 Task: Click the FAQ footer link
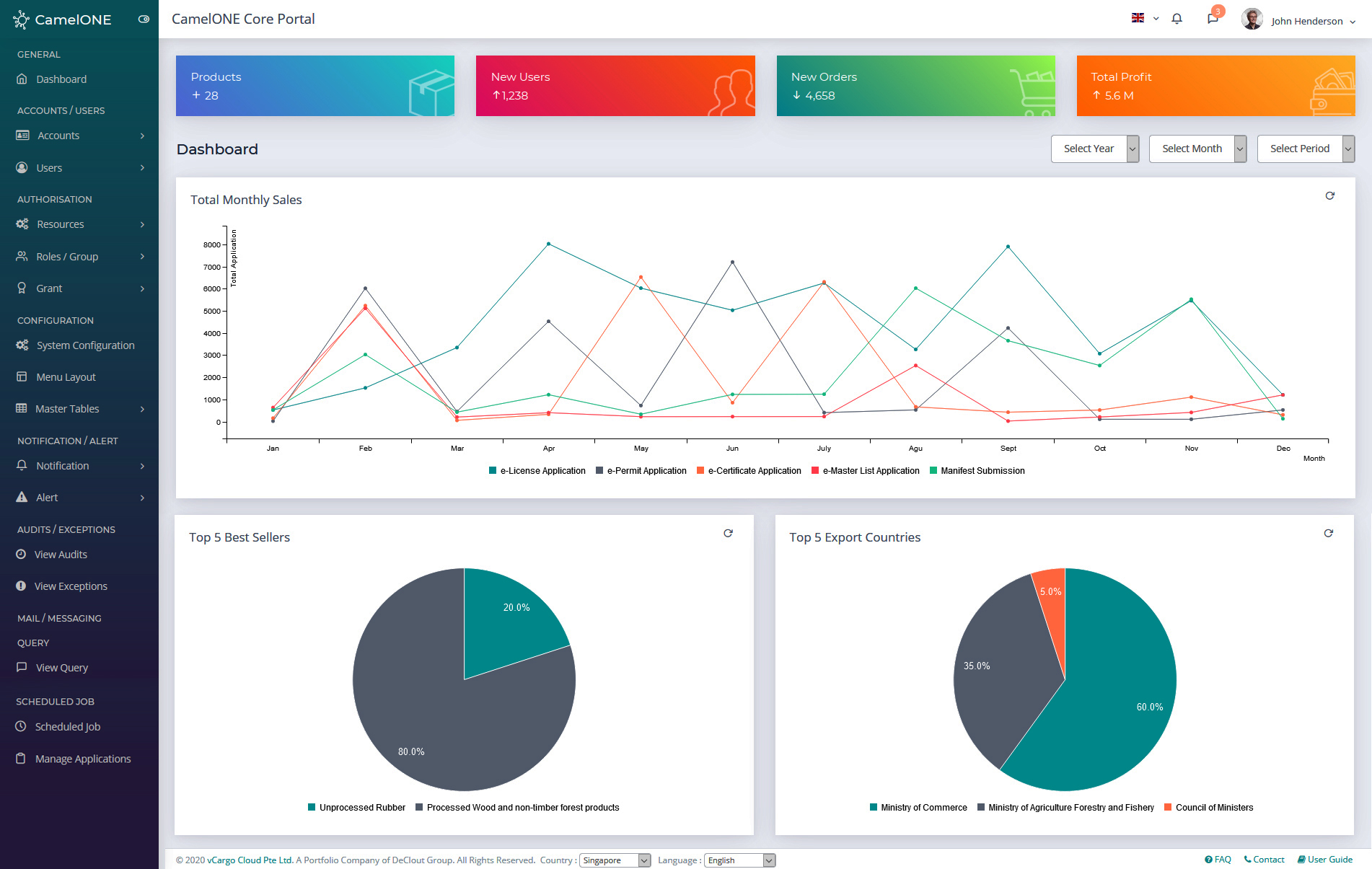(x=1218, y=860)
